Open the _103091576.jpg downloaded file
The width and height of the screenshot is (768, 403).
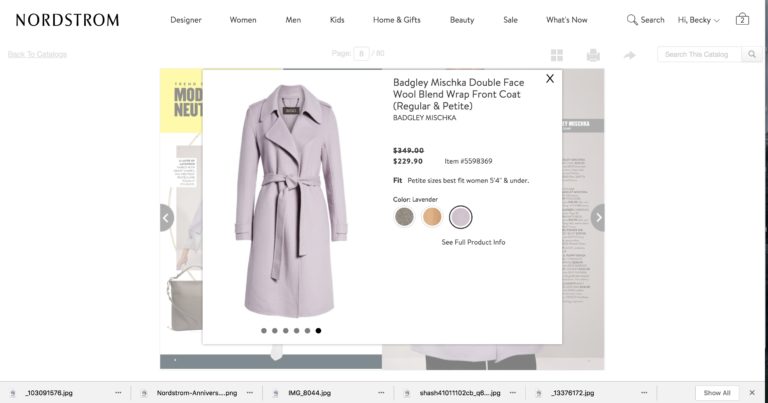[49, 393]
